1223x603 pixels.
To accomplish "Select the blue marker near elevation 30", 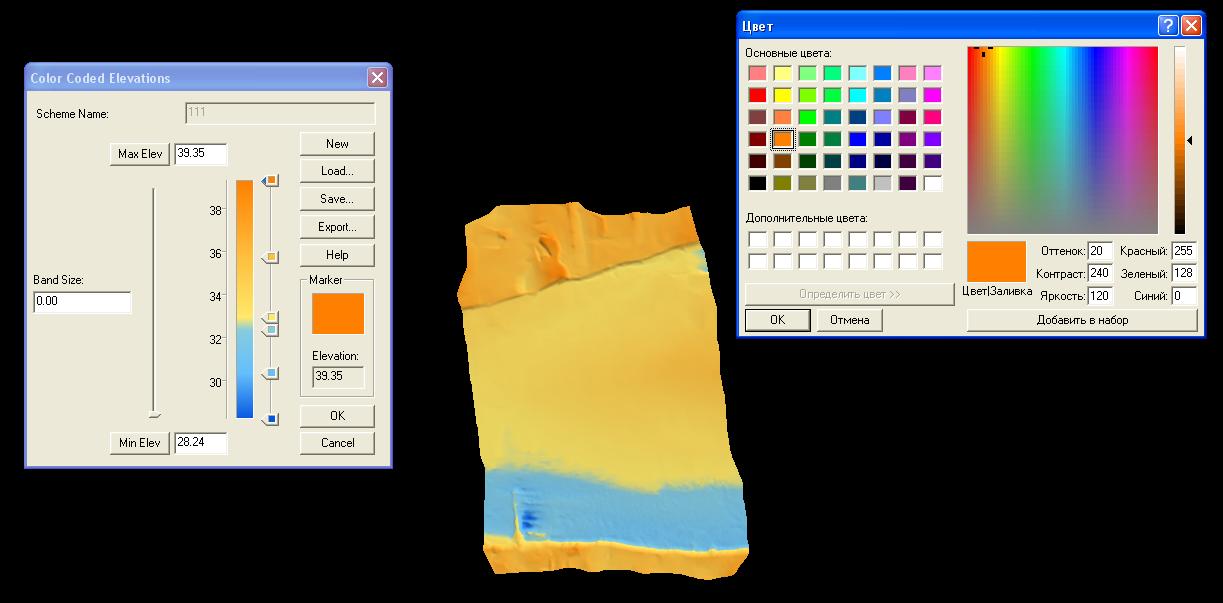I will 271,373.
